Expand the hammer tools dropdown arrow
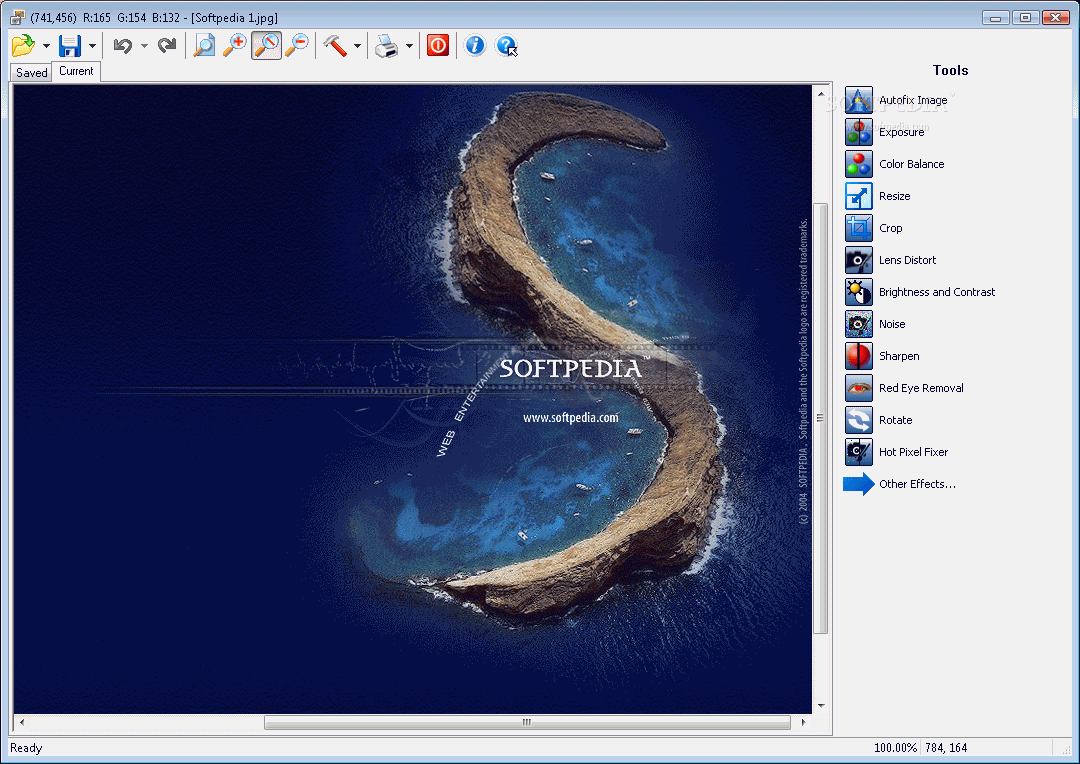The height and width of the screenshot is (764, 1080). tap(357, 46)
